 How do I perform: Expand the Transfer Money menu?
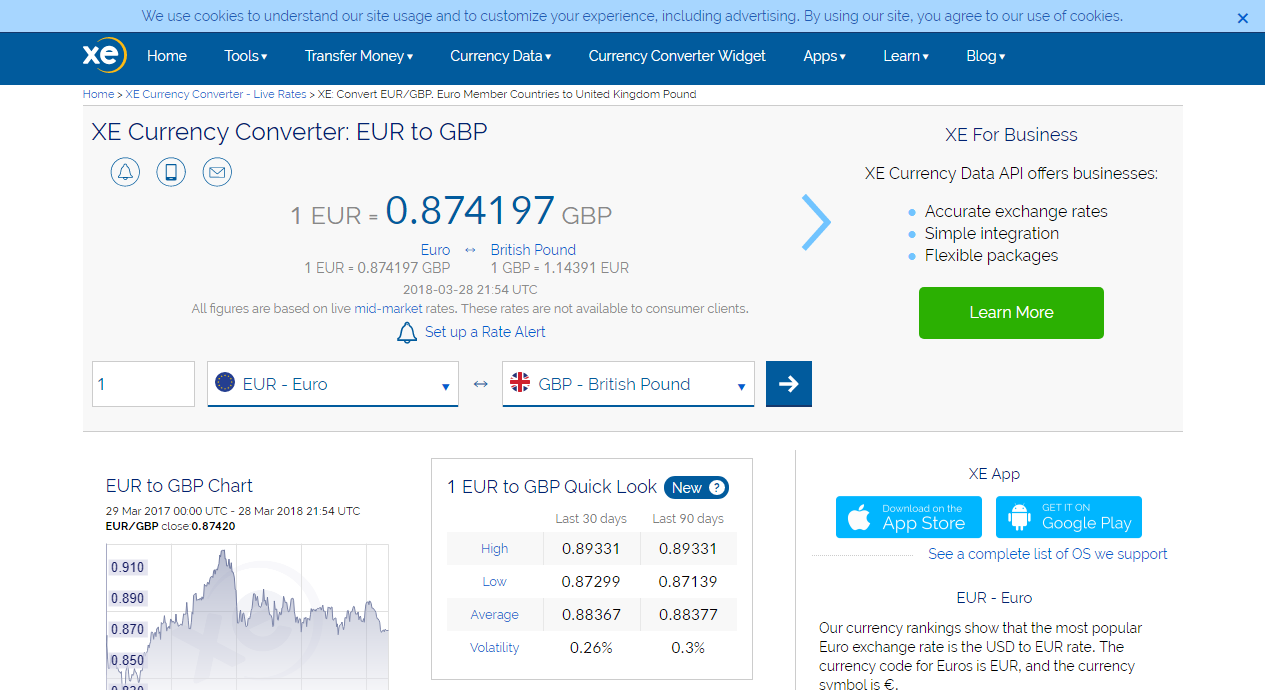click(x=359, y=56)
